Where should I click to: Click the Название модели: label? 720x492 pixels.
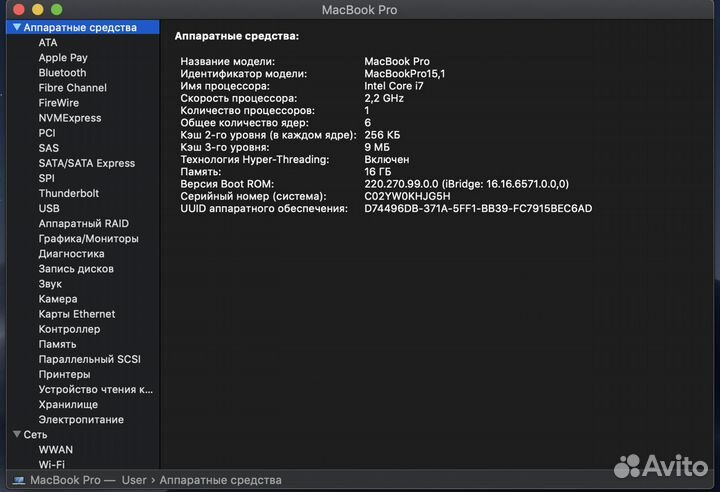(228, 62)
